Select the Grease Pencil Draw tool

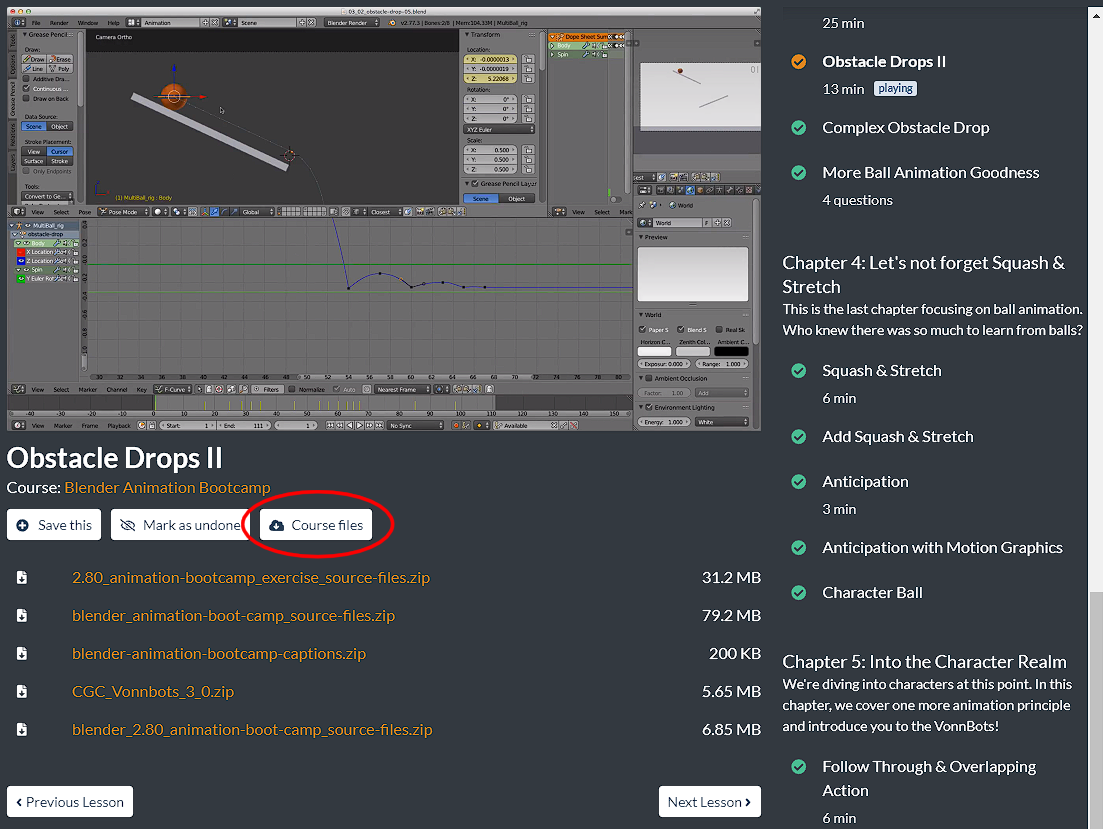[34, 59]
